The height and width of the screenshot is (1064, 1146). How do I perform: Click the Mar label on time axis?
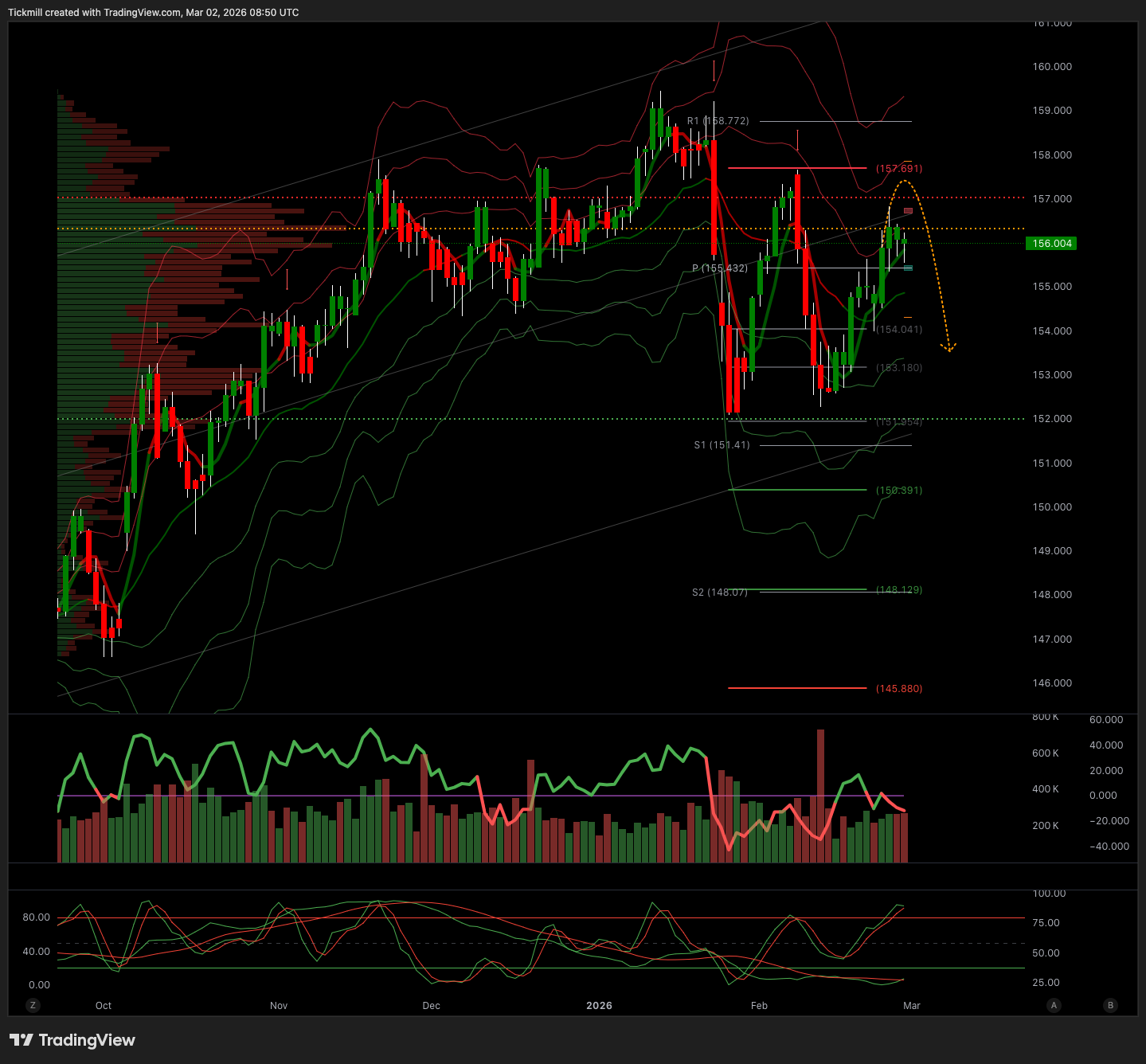tap(912, 1006)
